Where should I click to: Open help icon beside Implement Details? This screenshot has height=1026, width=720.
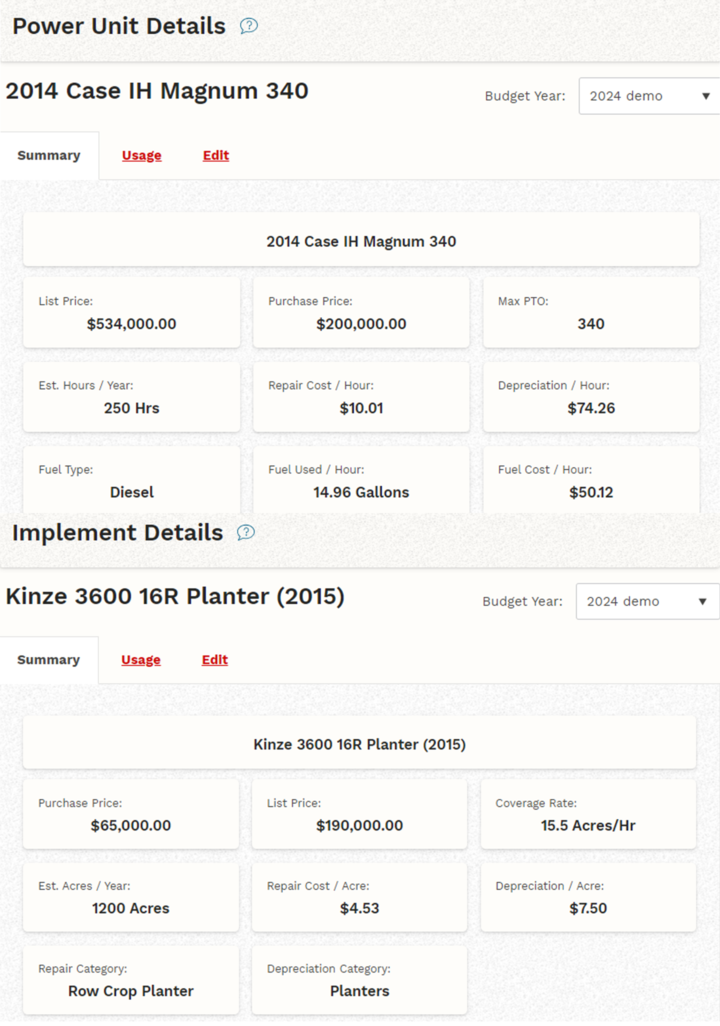pyautogui.click(x=245, y=533)
